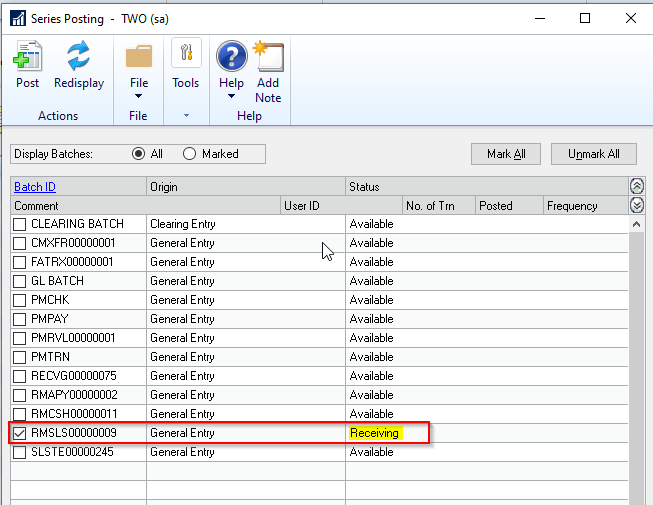Uncheck the RMSLS00000009 batch checkbox
653x505 pixels.
point(19,433)
